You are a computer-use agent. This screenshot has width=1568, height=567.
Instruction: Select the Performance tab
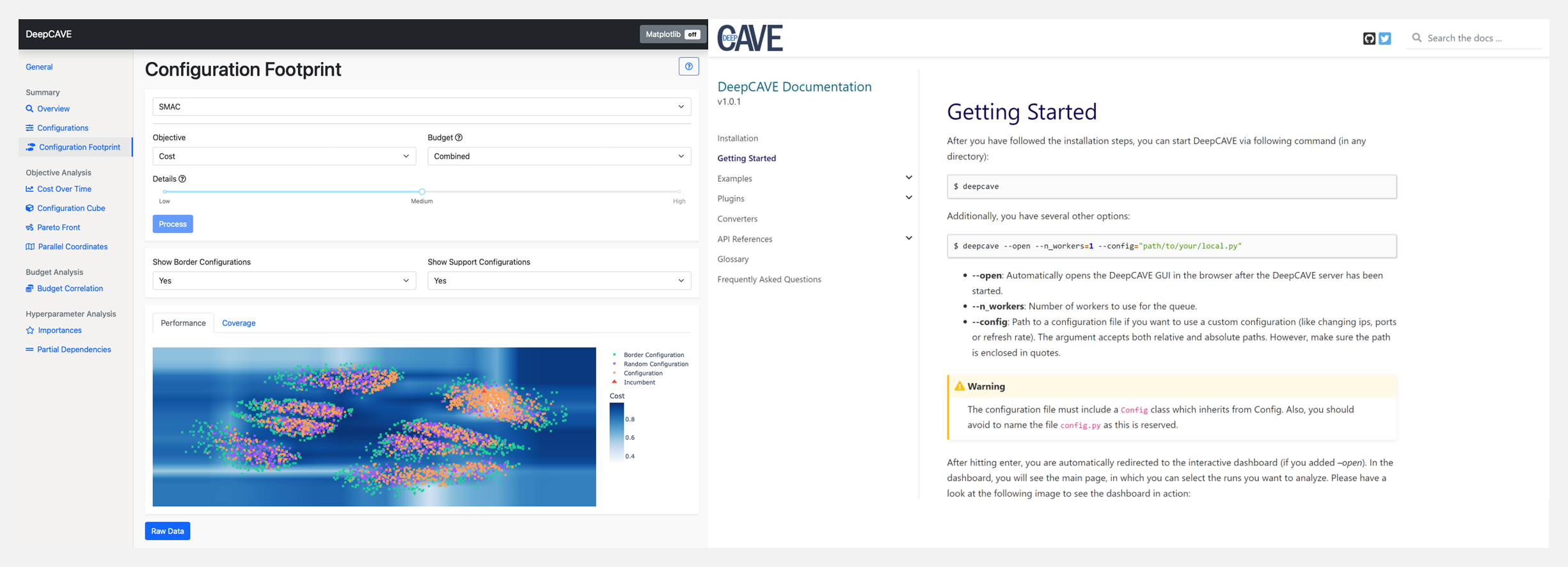(183, 323)
